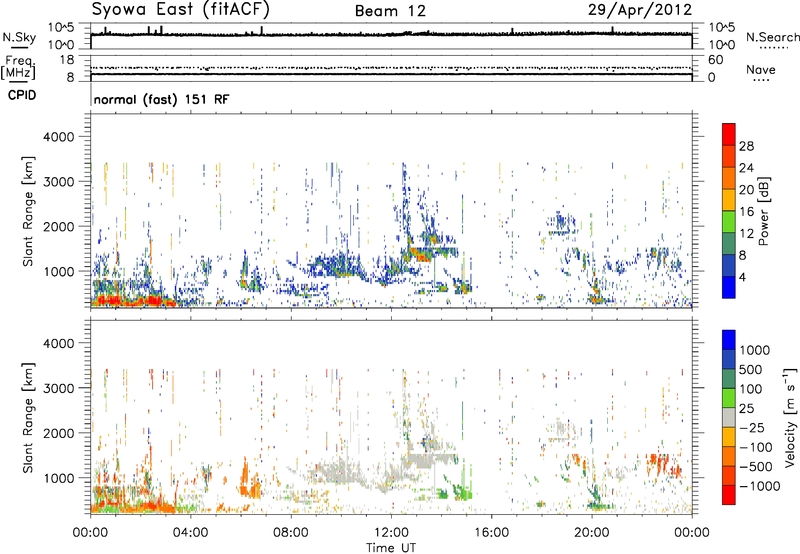Pick the light green 12–16 dB Power segment
This screenshot has height=554, width=800.
point(729,222)
